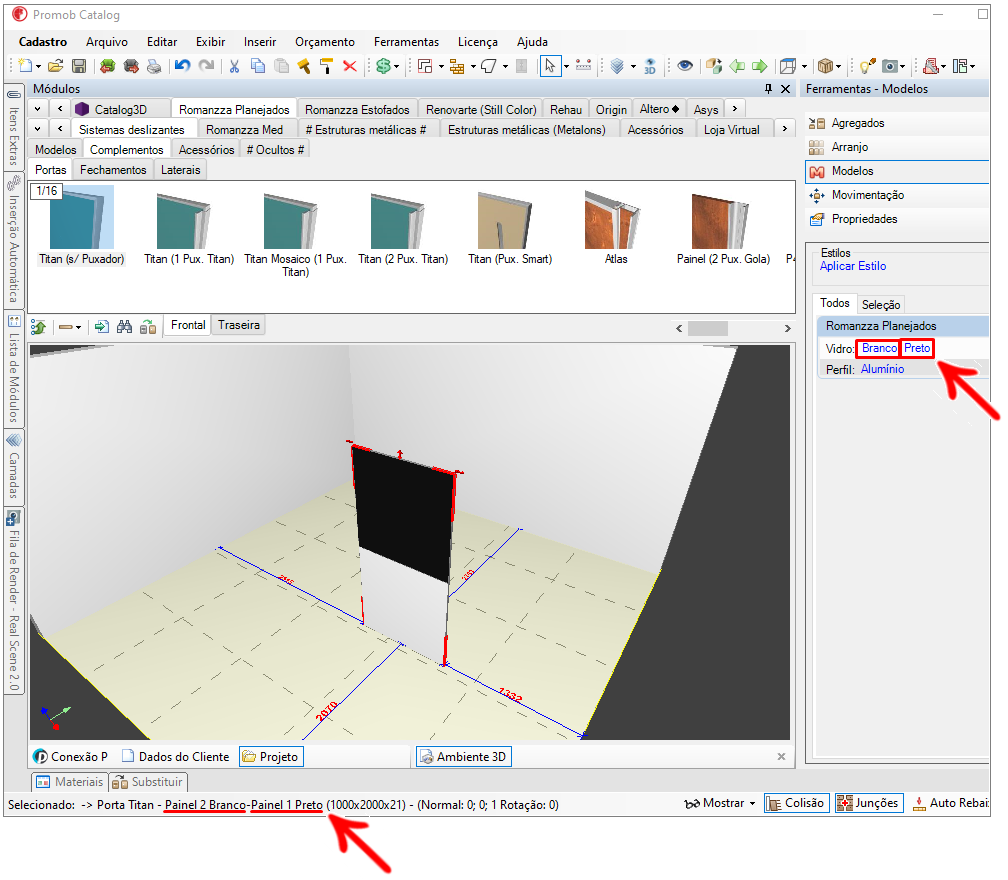Delete with the red X icon
The height and width of the screenshot is (880, 1008).
click(x=350, y=66)
